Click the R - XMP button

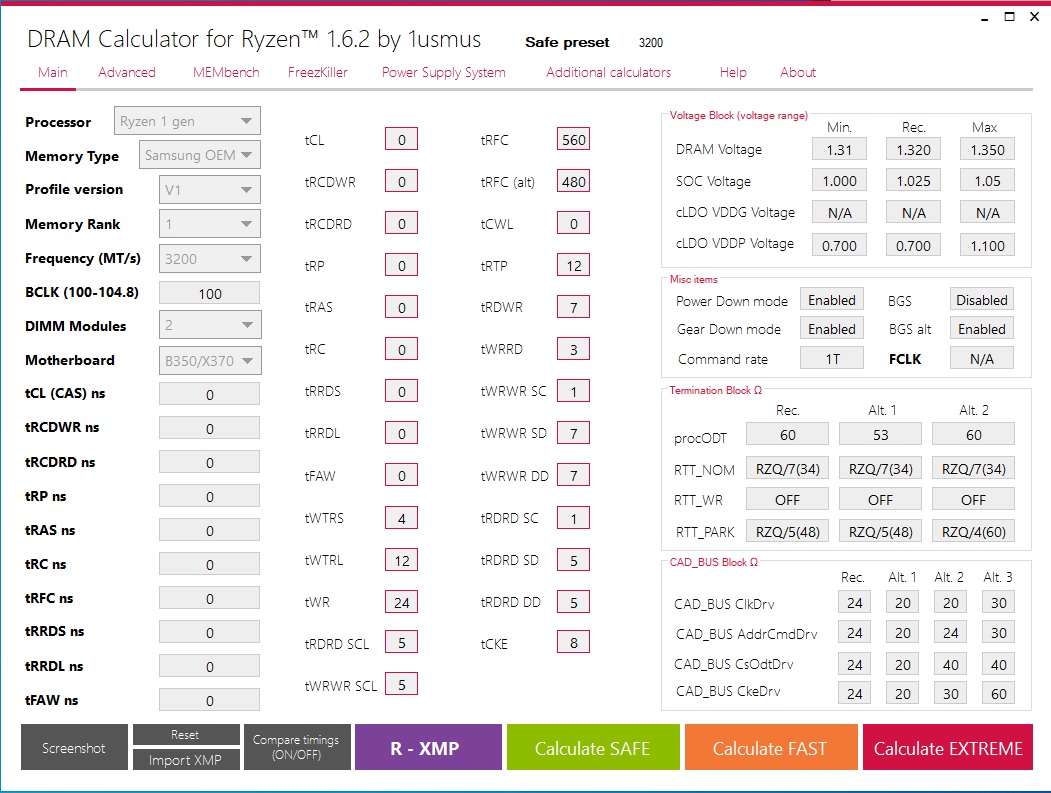[x=428, y=747]
